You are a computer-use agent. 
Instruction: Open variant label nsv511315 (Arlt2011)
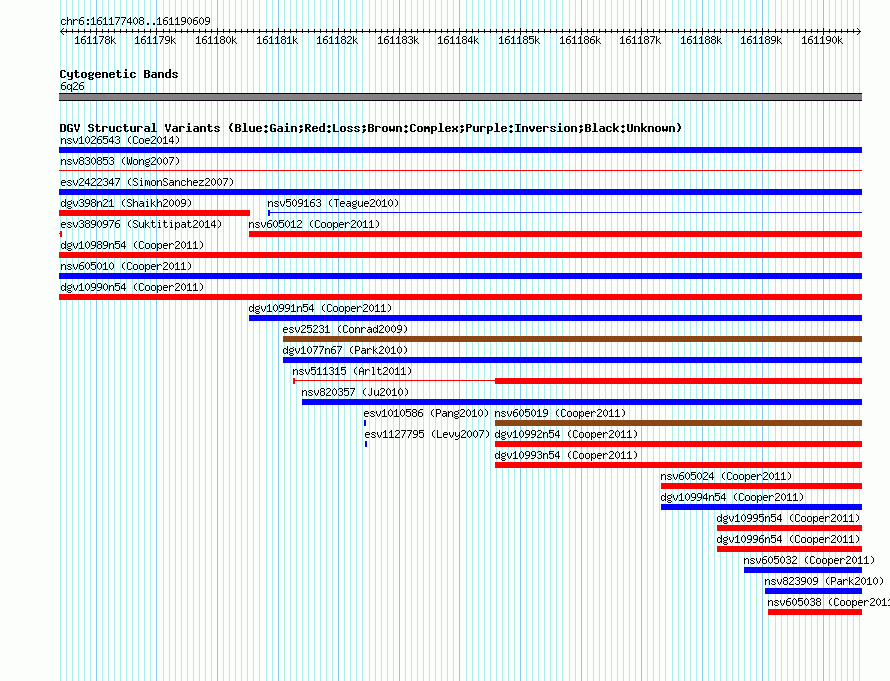pyautogui.click(x=352, y=371)
